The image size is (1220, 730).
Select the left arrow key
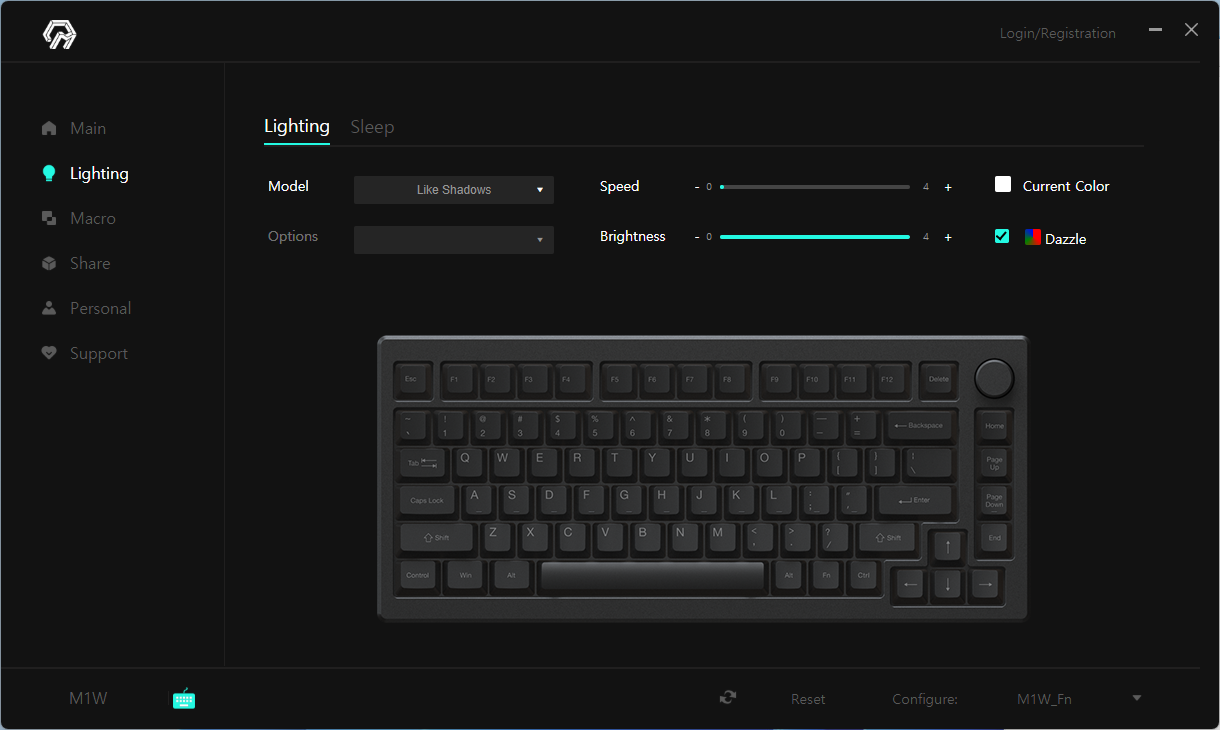910,584
